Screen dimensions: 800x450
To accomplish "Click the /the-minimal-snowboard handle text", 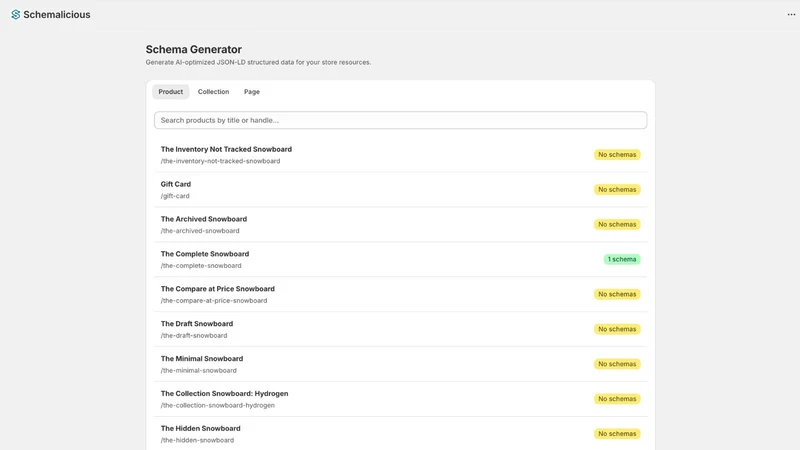I will point(198,370).
